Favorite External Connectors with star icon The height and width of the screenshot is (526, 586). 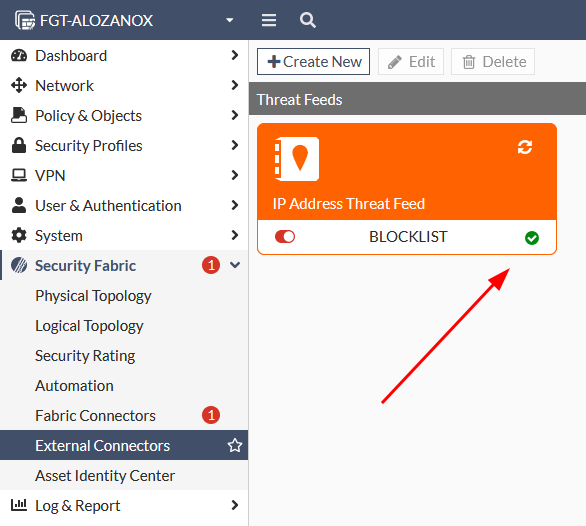pyautogui.click(x=235, y=445)
